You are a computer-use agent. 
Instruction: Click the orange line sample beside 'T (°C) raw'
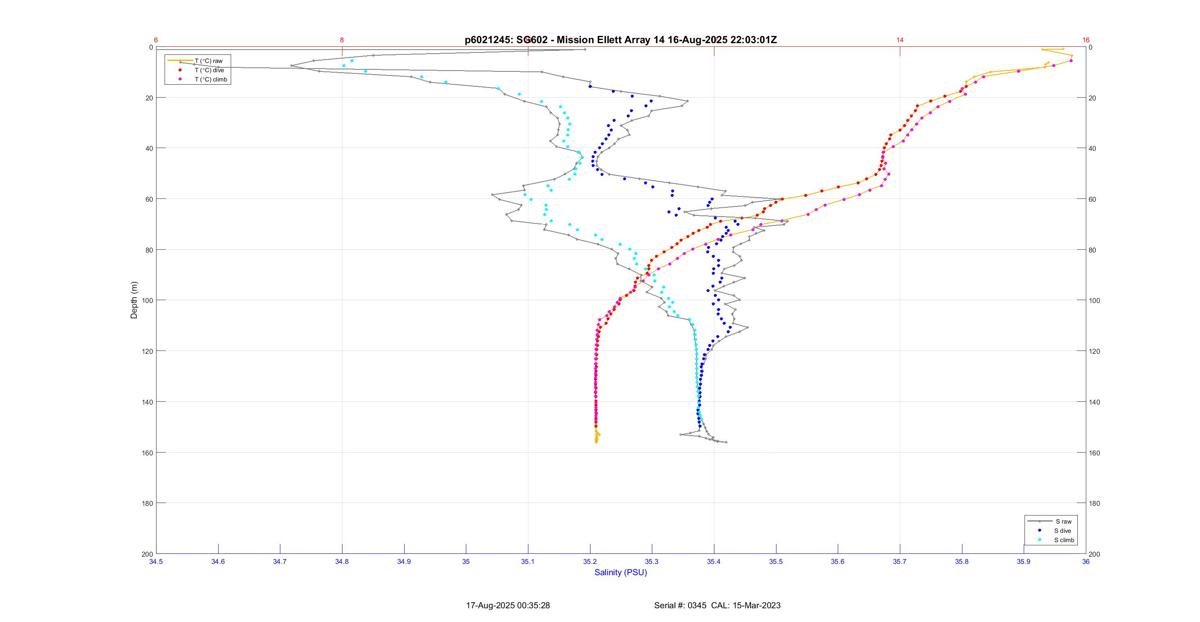click(179, 61)
